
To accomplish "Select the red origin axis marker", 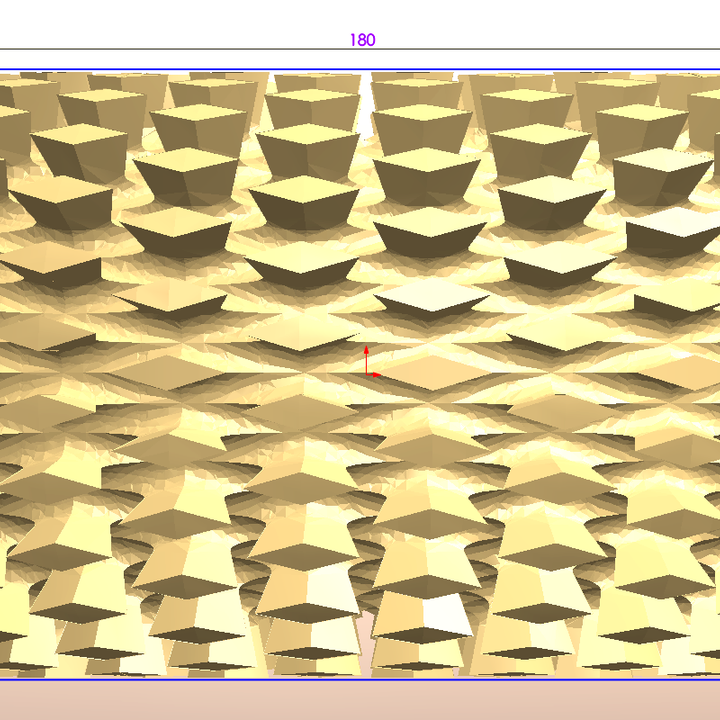I will (x=369, y=368).
